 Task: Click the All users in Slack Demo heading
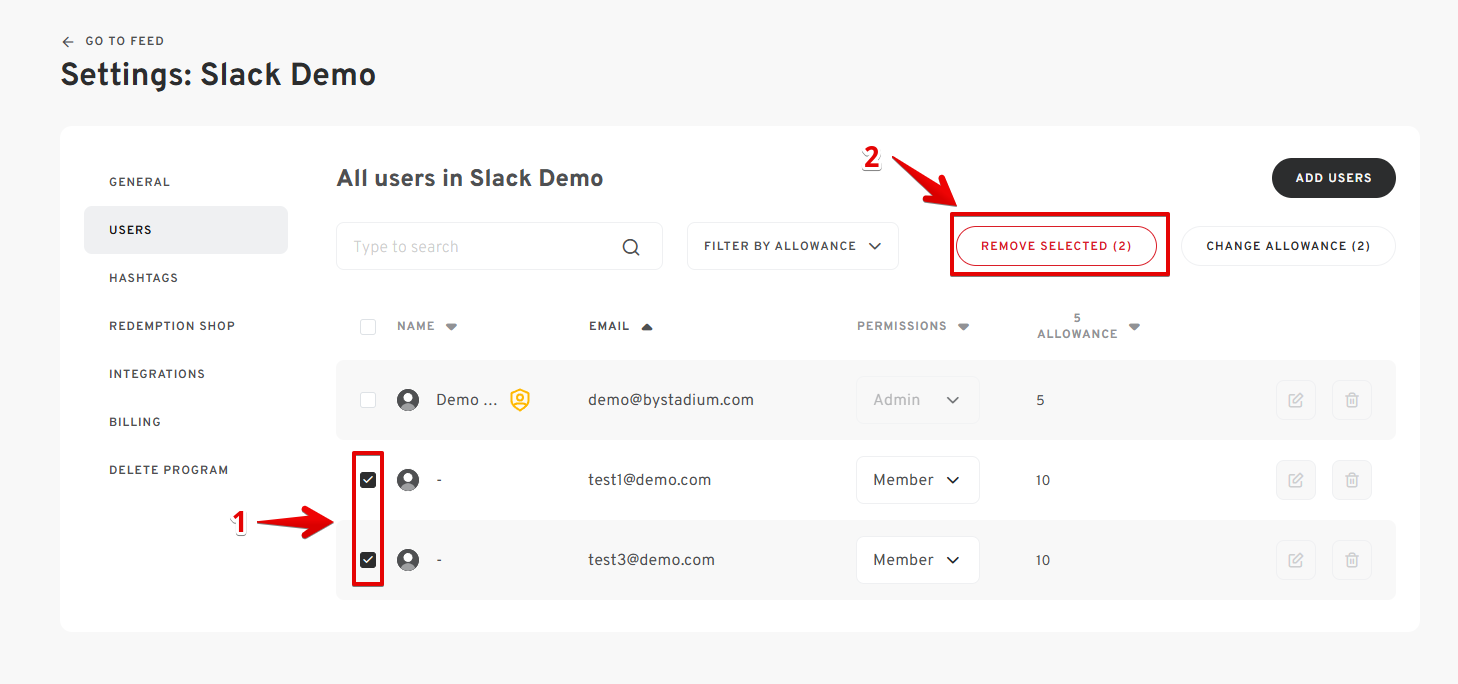pyautogui.click(x=470, y=179)
